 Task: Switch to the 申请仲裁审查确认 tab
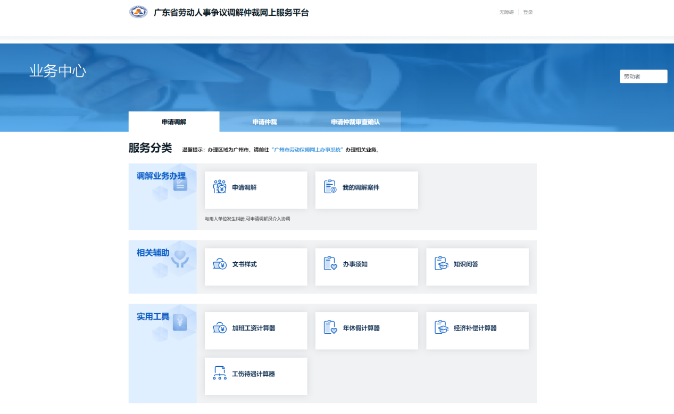(355, 122)
